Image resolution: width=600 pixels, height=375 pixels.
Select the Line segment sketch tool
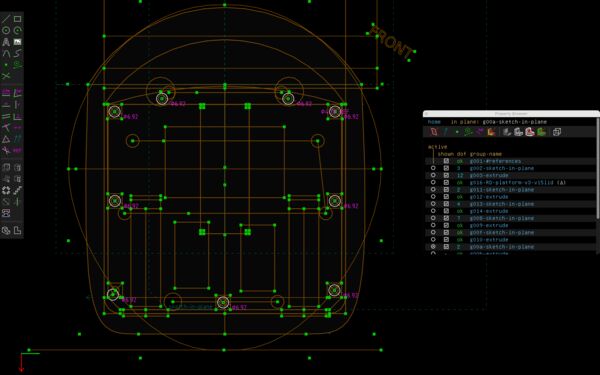point(6,19)
